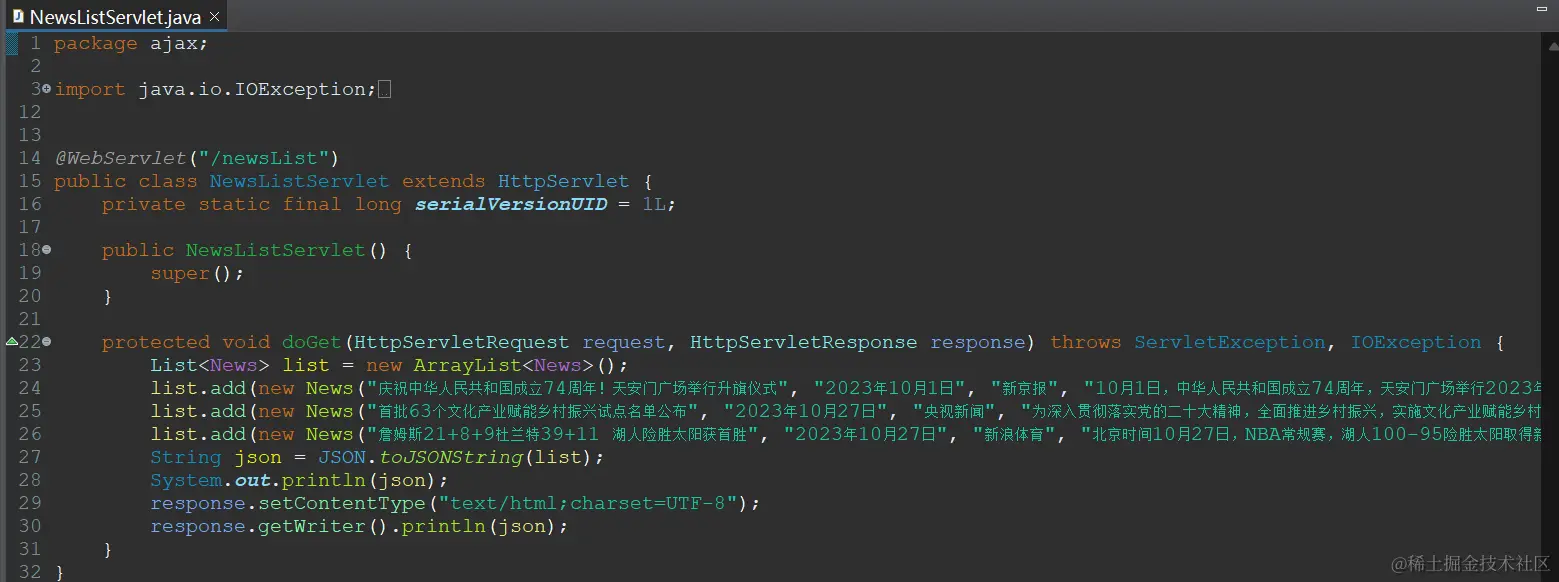The image size is (1559, 582).
Task: Click the 1L literal on line 16
Action: [x=655, y=204]
